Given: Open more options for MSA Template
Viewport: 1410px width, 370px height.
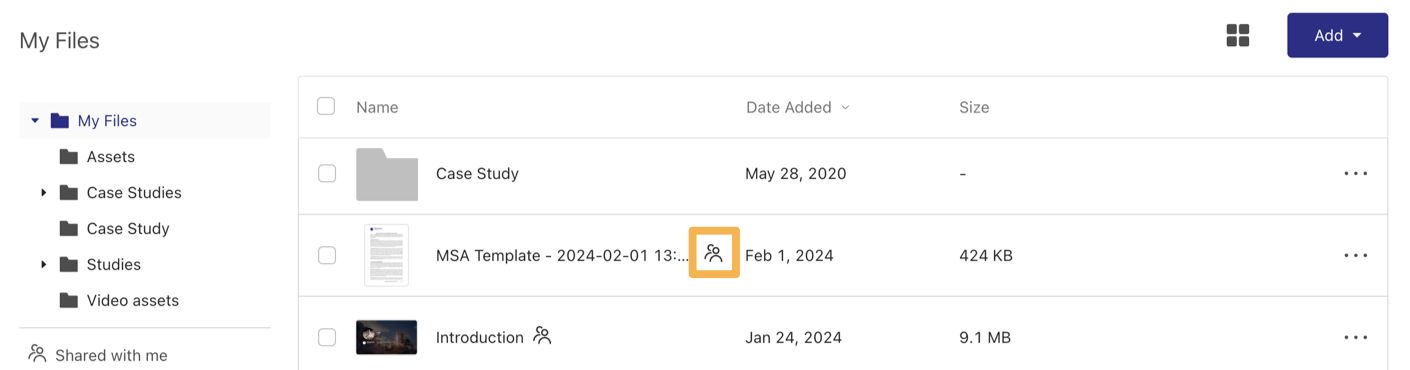Looking at the screenshot, I should pos(1356,255).
